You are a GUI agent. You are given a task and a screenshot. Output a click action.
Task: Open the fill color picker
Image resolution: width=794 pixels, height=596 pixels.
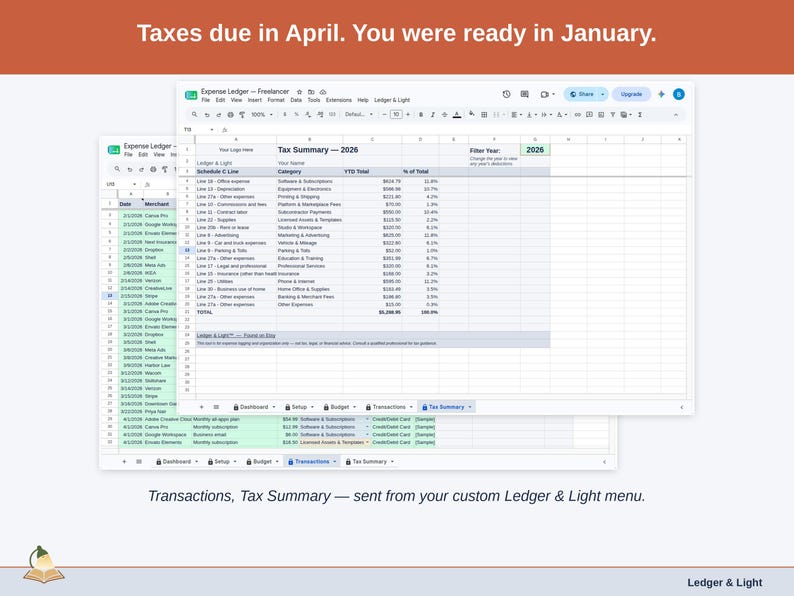click(471, 114)
